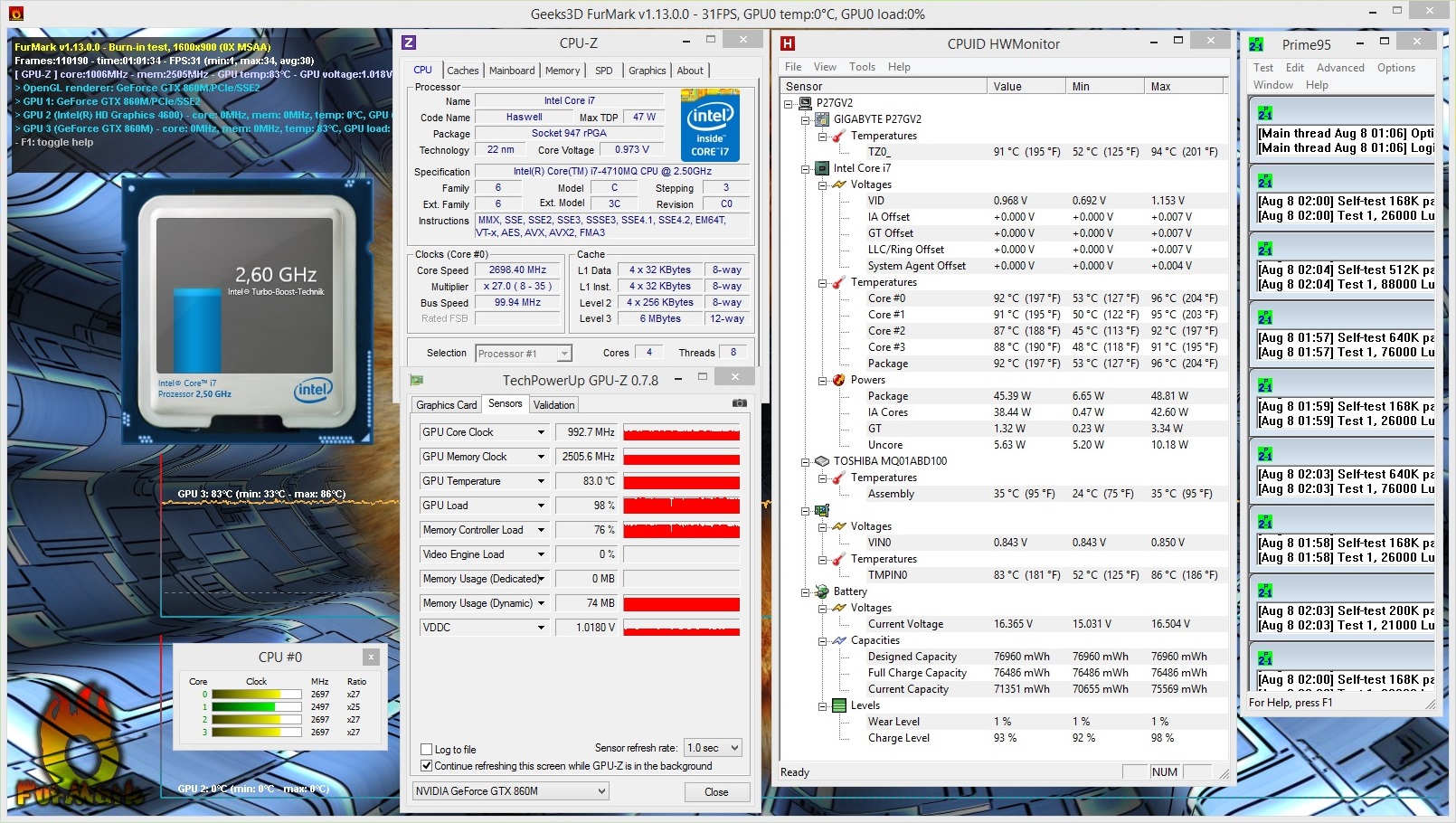Click the blue Capacities icon under Battery
The width and height of the screenshot is (1456, 823).
(838, 640)
